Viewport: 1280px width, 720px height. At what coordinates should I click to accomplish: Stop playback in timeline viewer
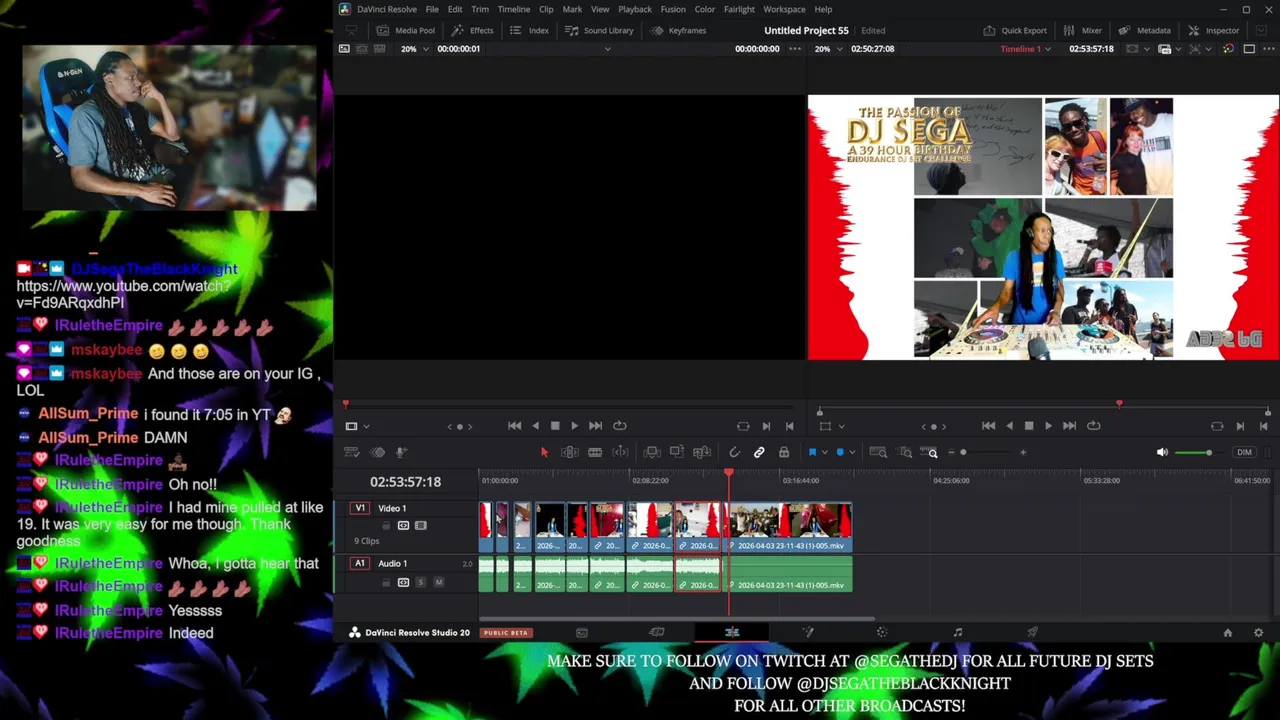[x=1028, y=426]
